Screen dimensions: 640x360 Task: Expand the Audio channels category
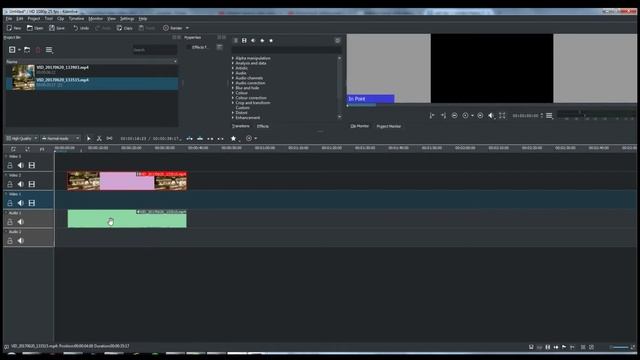tap(233, 78)
